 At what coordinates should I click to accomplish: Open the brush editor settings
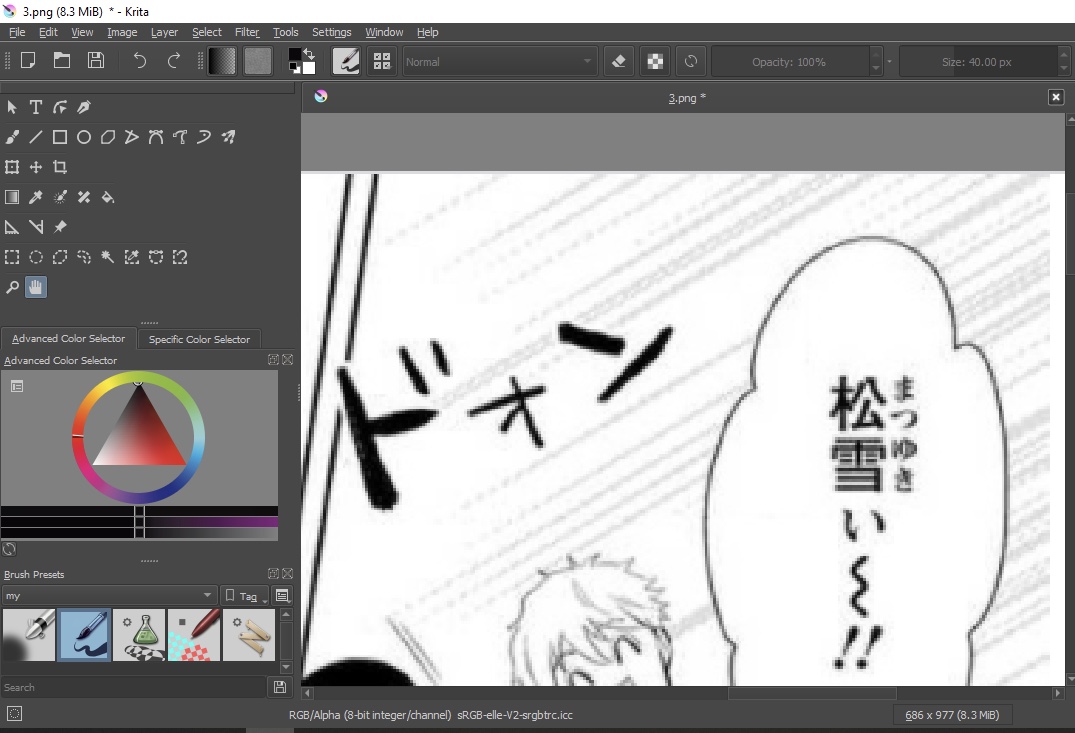point(346,61)
